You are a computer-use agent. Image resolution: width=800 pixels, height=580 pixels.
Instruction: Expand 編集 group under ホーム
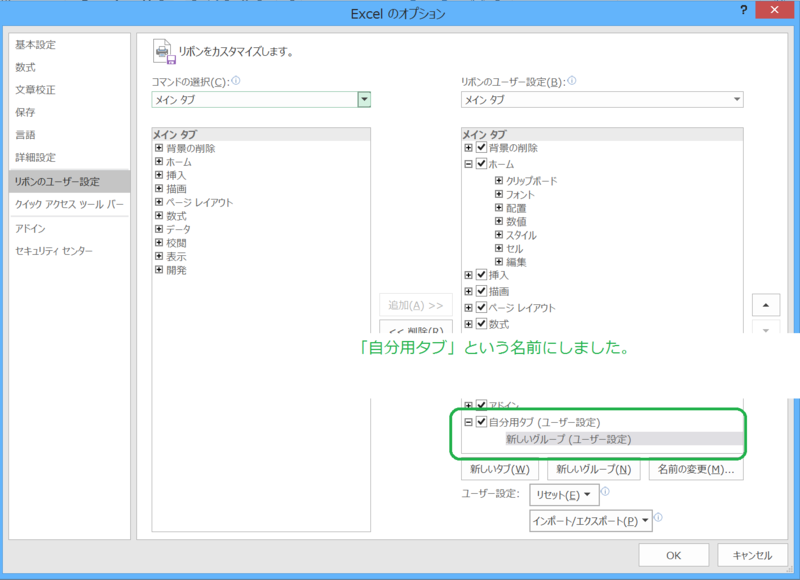click(x=499, y=262)
